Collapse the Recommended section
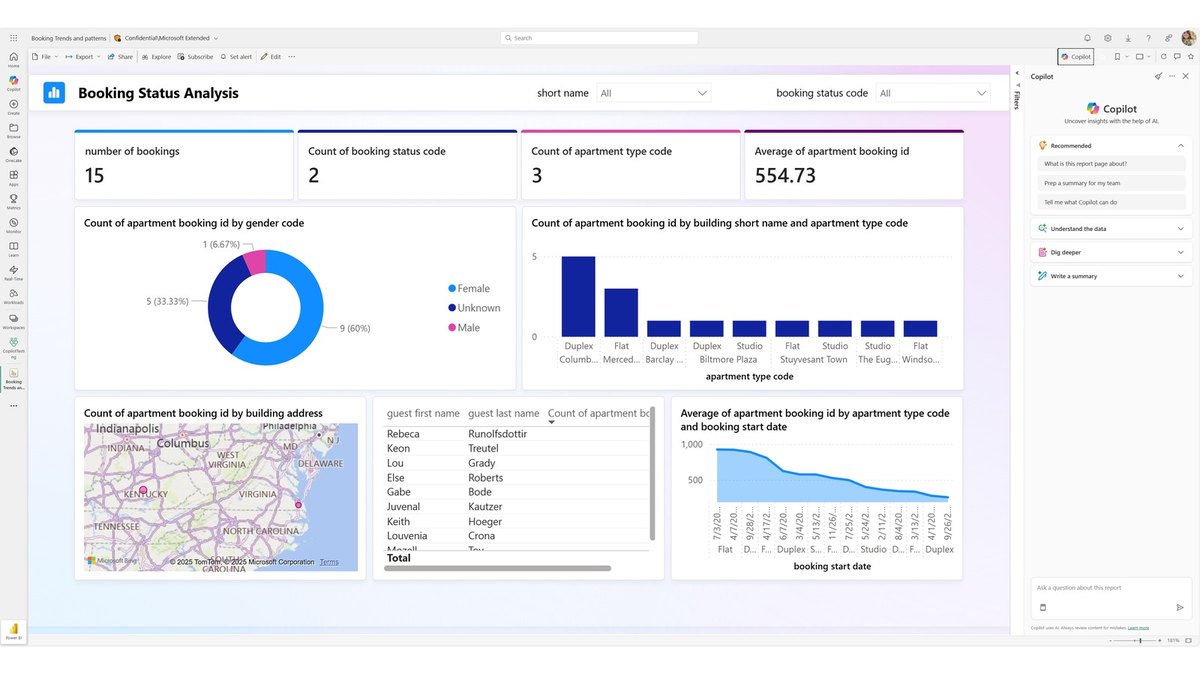 pos(1180,145)
